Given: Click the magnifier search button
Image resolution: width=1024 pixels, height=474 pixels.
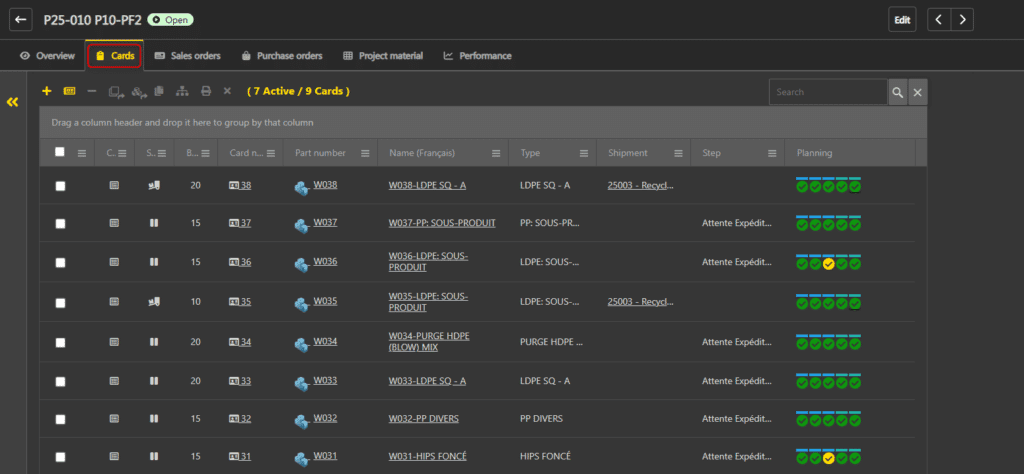Looking at the screenshot, I should [x=898, y=92].
